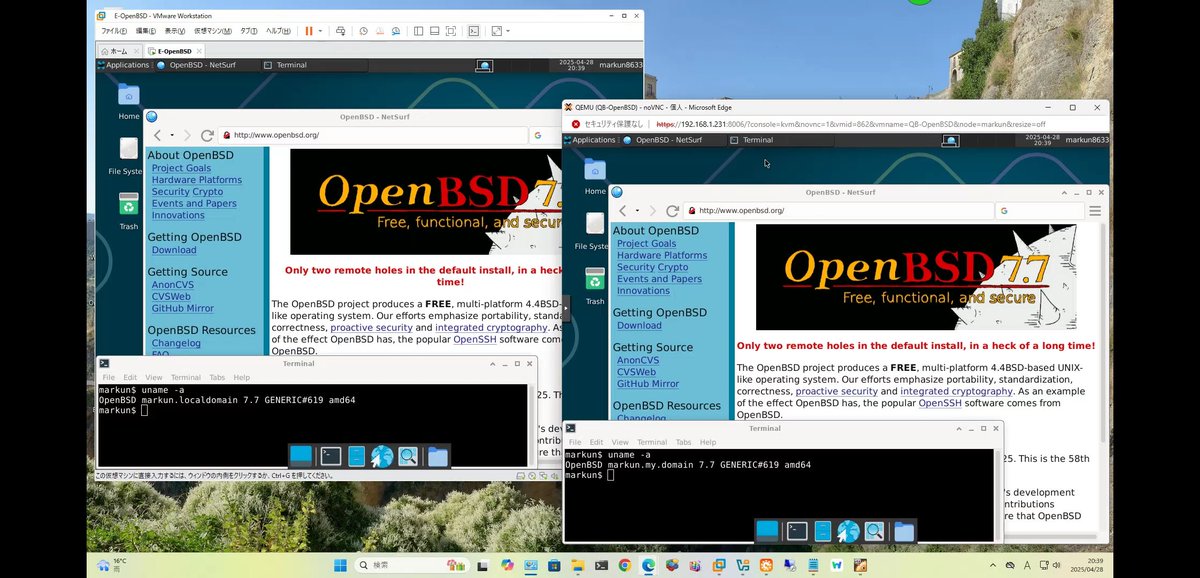Click URL field in noVNC NetSurf window
1200x578 pixels.
[x=839, y=211]
